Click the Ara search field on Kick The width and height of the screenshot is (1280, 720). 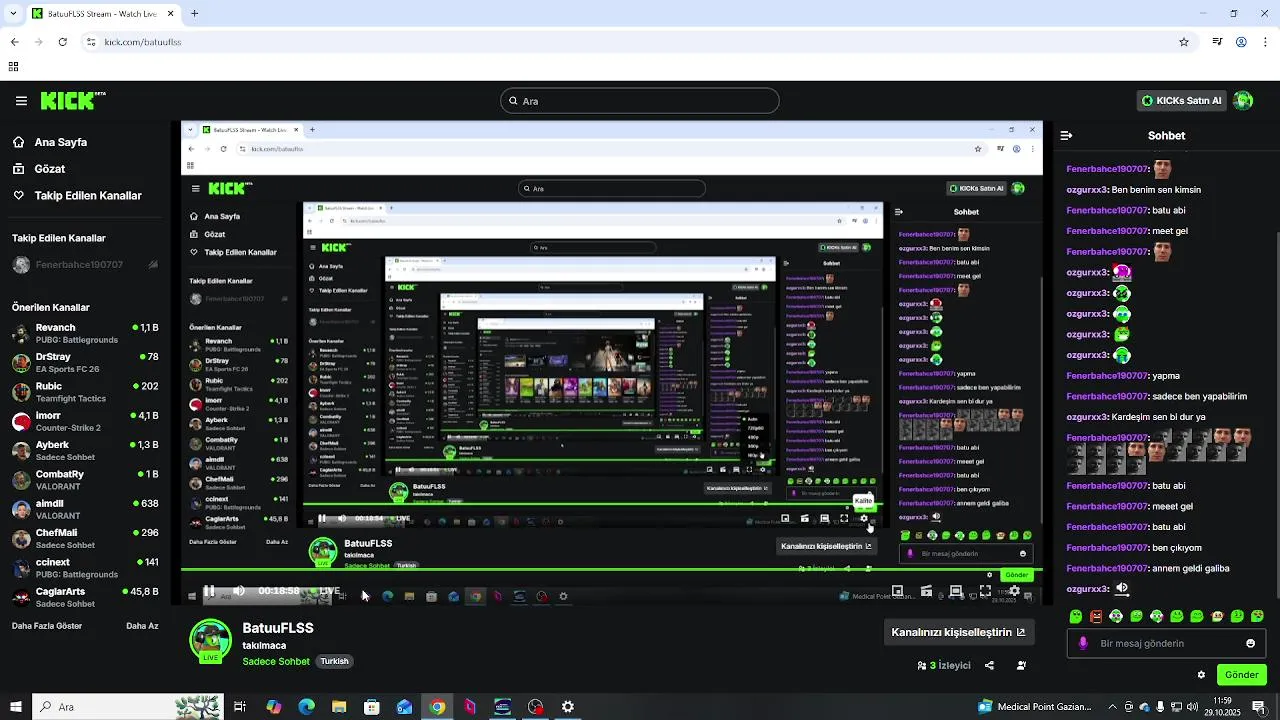[639, 101]
